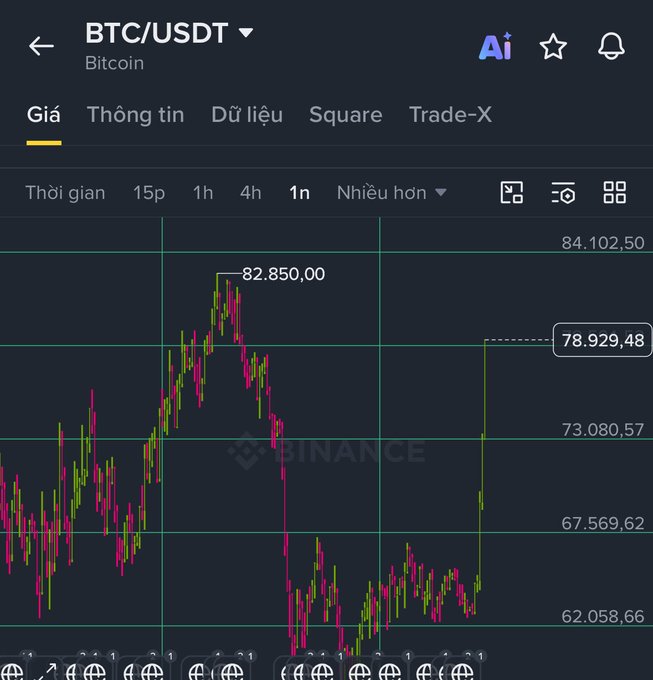Click the 67.569,62 axis price label
This screenshot has height=680, width=653.
tap(603, 523)
